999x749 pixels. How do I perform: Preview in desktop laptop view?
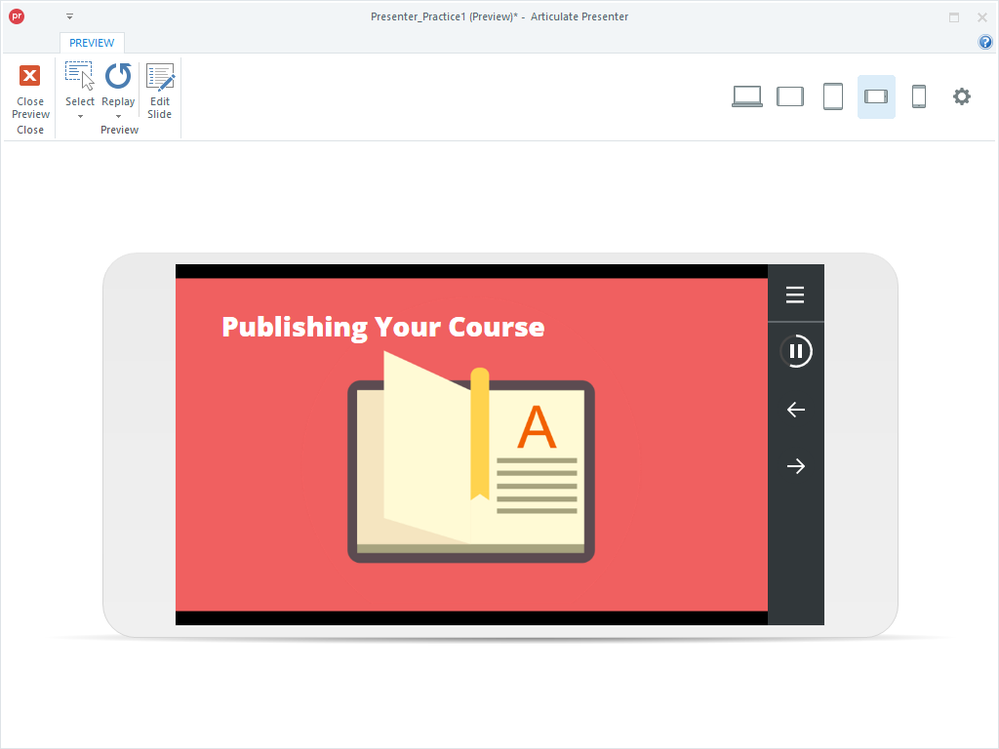[x=747, y=97]
